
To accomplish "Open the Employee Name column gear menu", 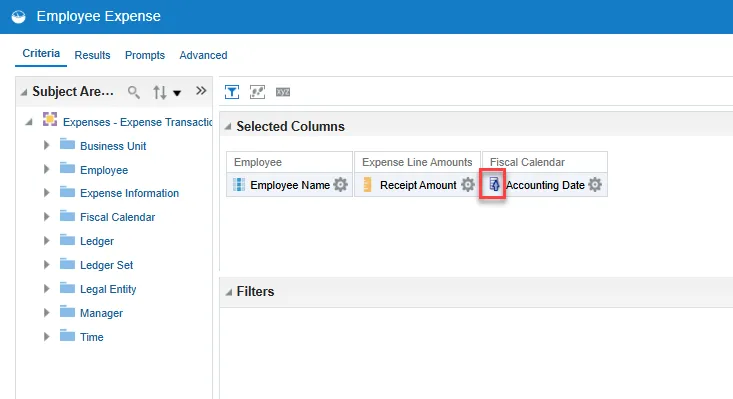I will click(340, 185).
